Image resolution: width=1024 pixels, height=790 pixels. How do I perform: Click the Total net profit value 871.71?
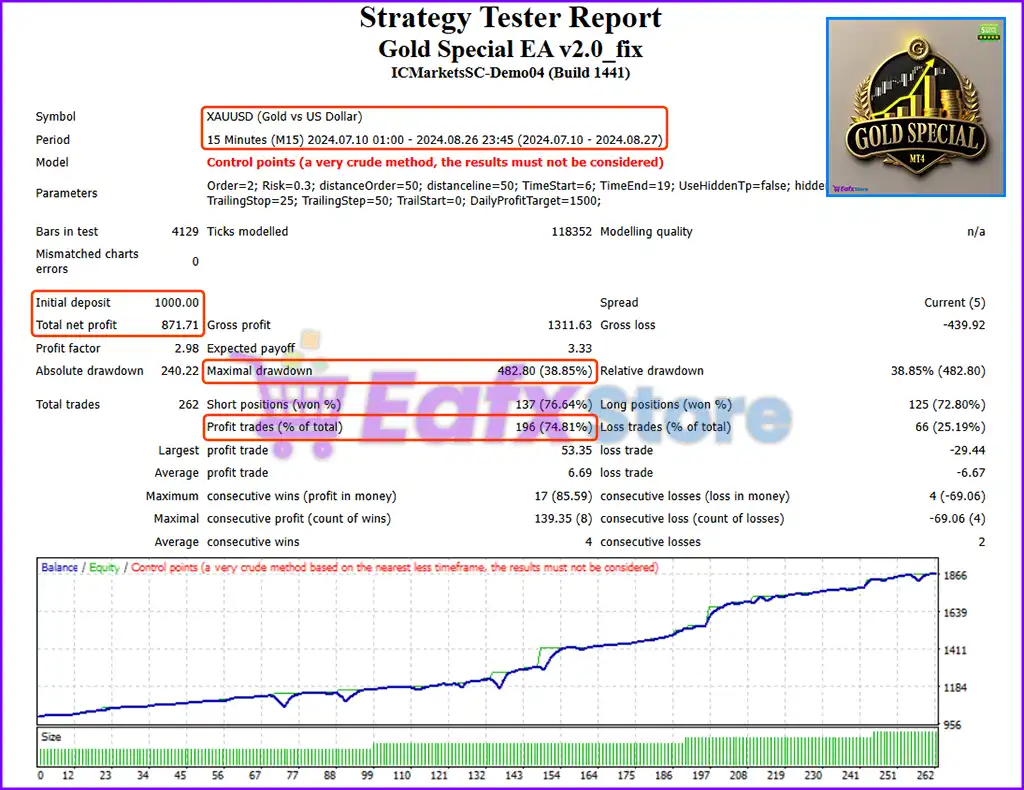tap(180, 324)
